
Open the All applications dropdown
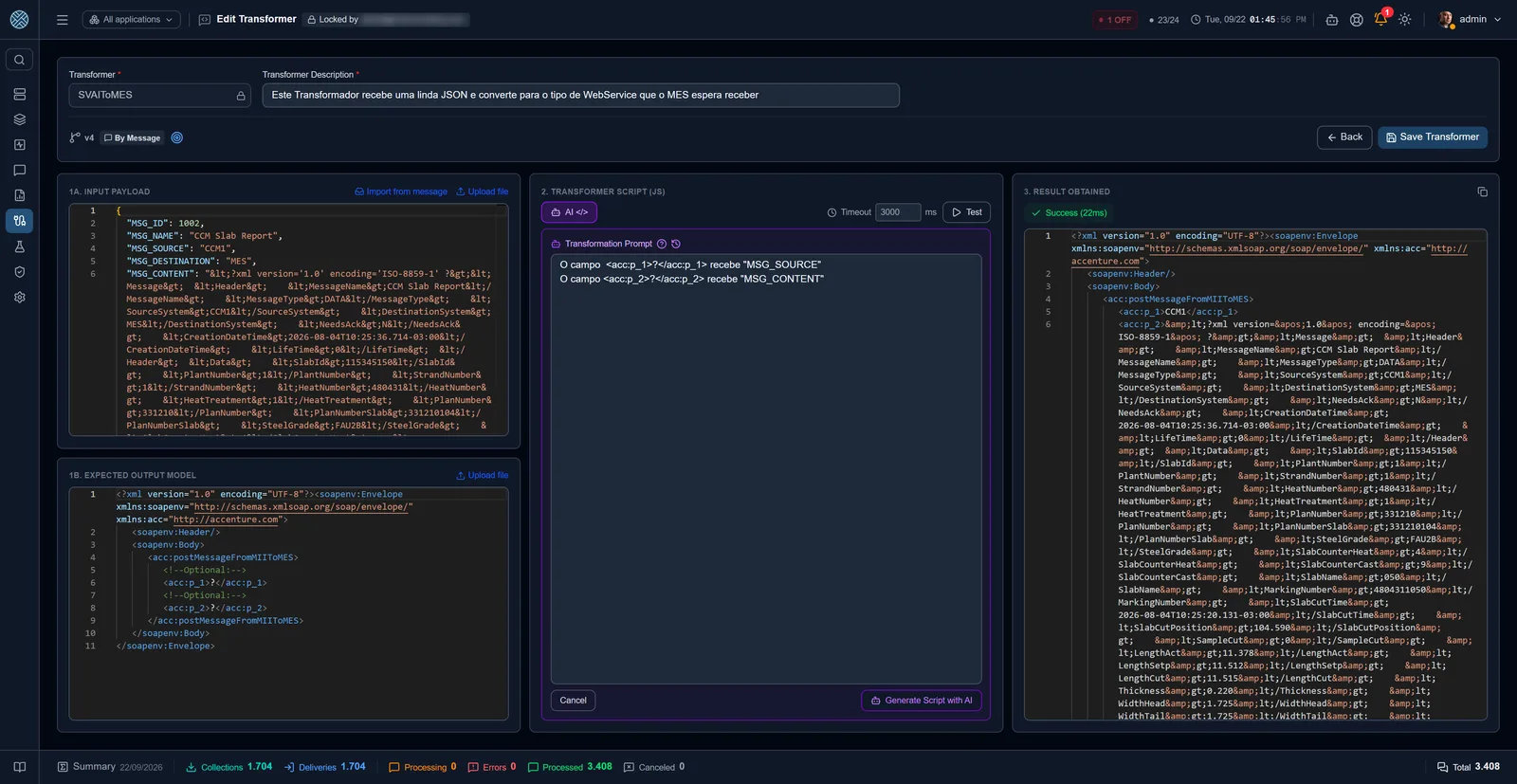tap(132, 19)
